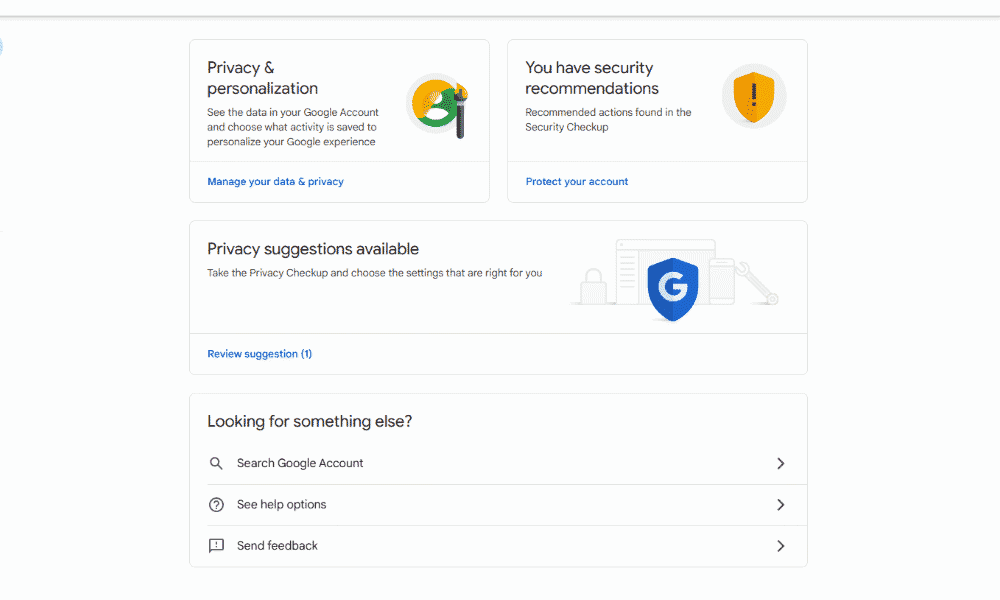Click the wrench illustration in Privacy suggestions
The height and width of the screenshot is (600, 1000).
[x=756, y=283]
